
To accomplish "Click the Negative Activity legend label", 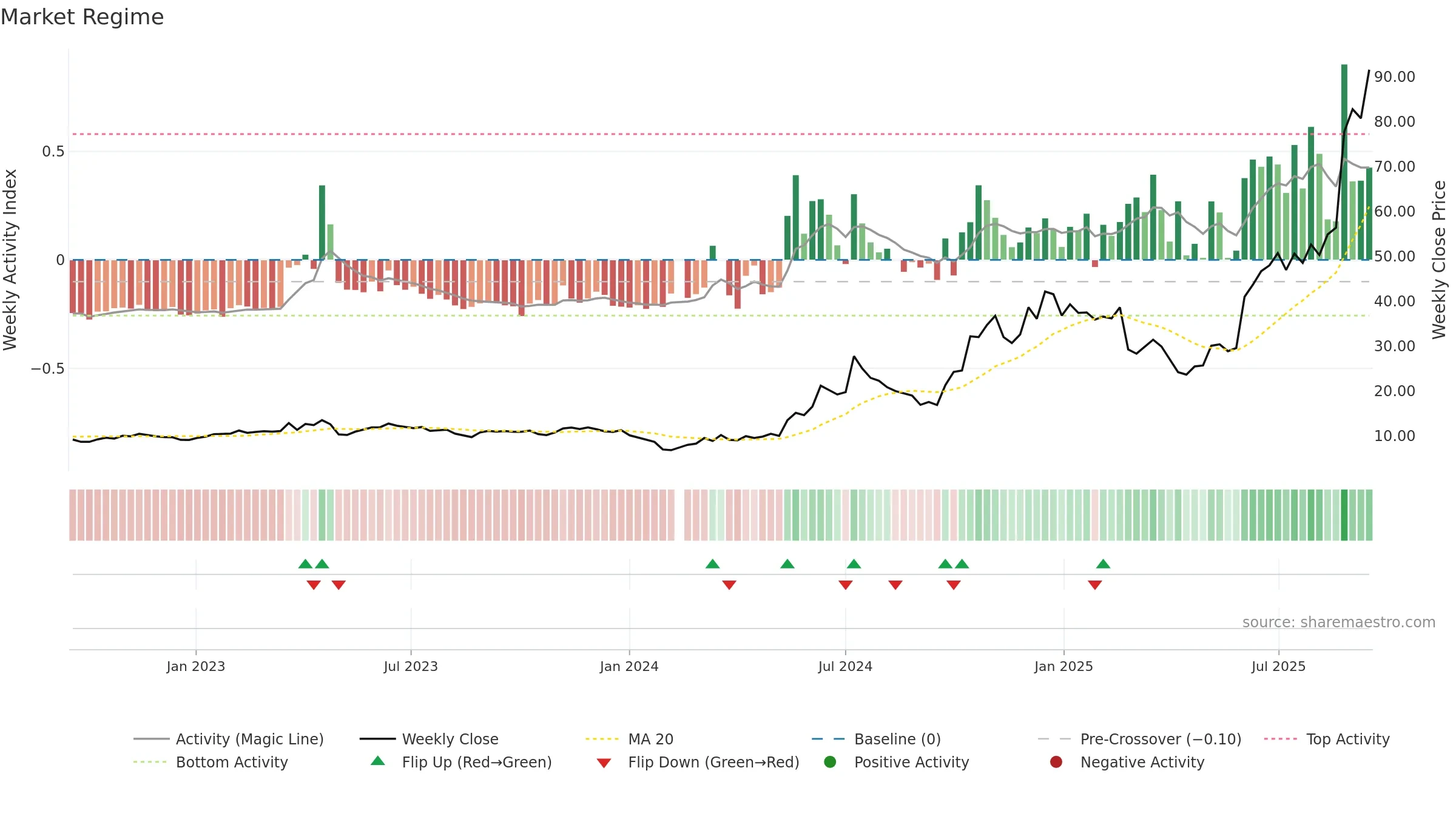I will click(1142, 762).
